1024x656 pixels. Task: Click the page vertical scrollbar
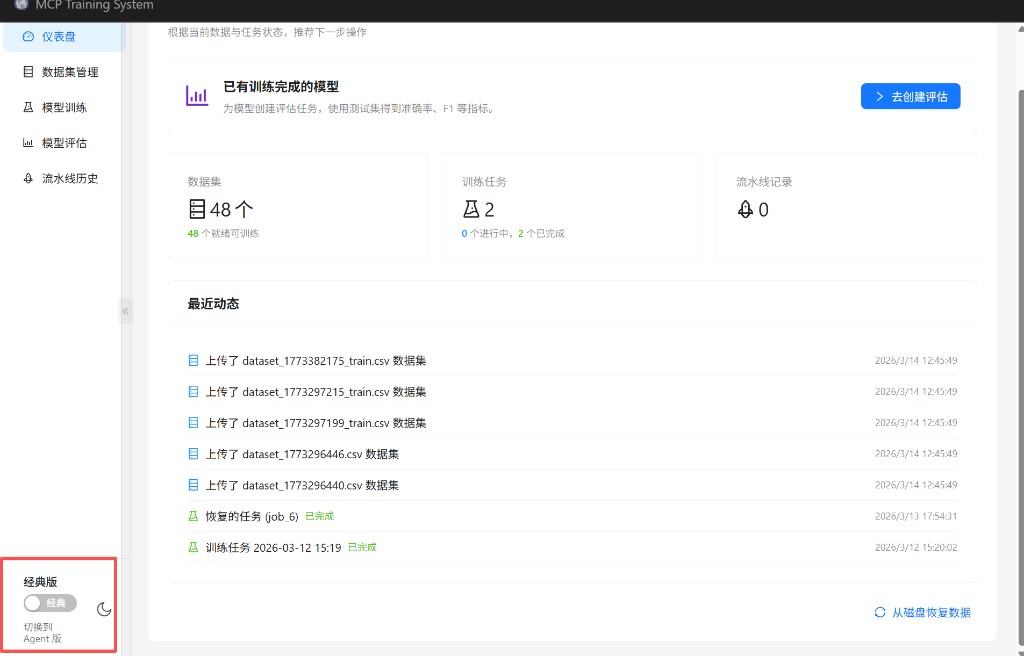click(x=1019, y=366)
